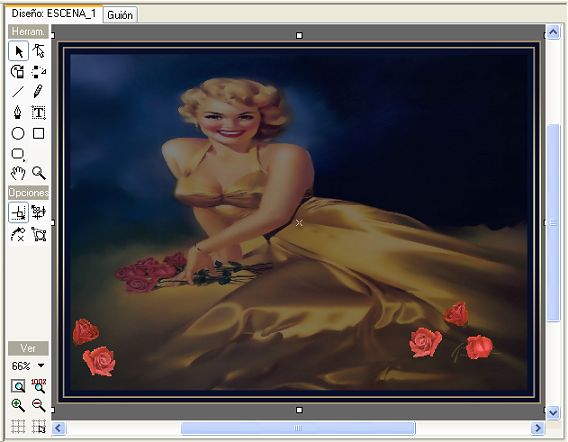This screenshot has height=442, width=568.
Task: Select the Ellipse tool
Action: tap(18, 133)
